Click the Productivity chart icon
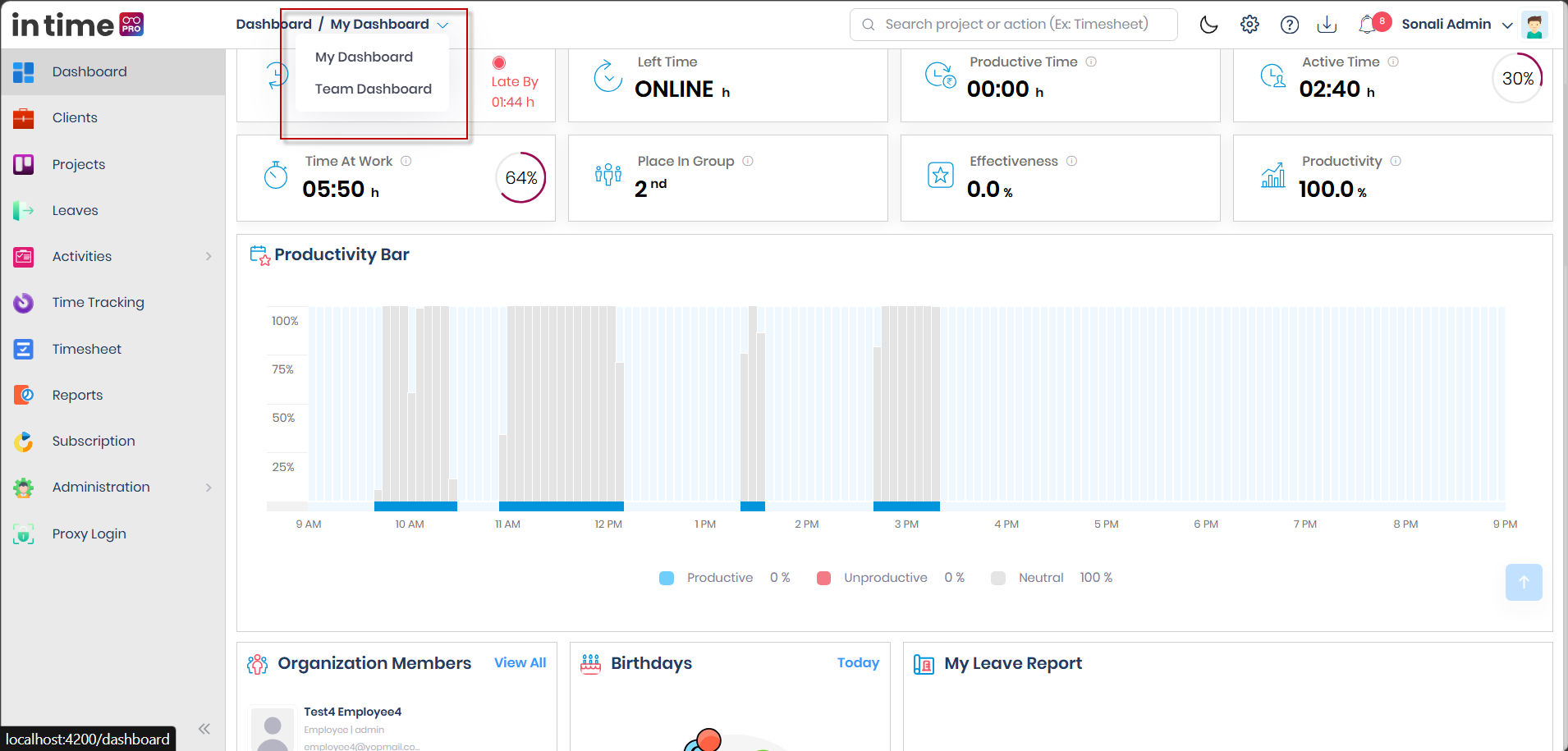1568x751 pixels. tap(1273, 175)
